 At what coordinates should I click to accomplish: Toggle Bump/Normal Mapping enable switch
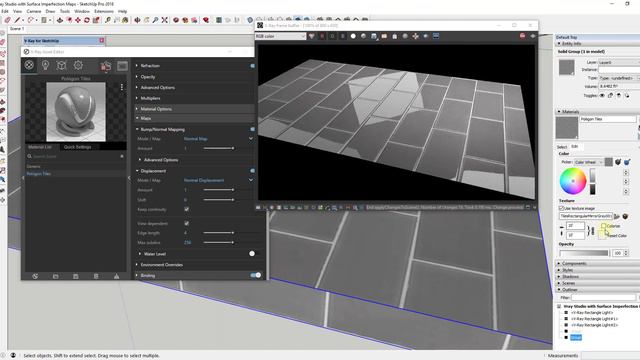[x=253, y=129]
